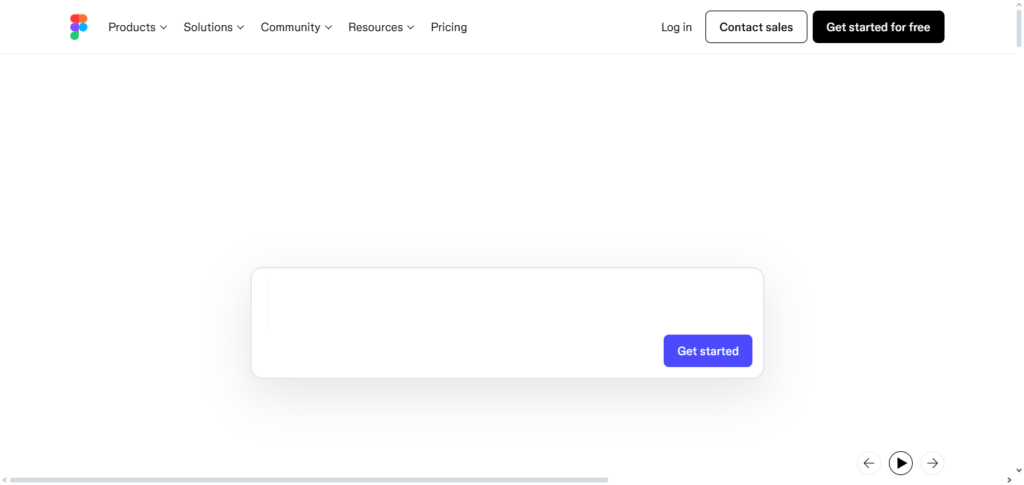The width and height of the screenshot is (1024, 485).
Task: Click the scroll right arrow on horizontal scrollbar
Action: point(1009,480)
